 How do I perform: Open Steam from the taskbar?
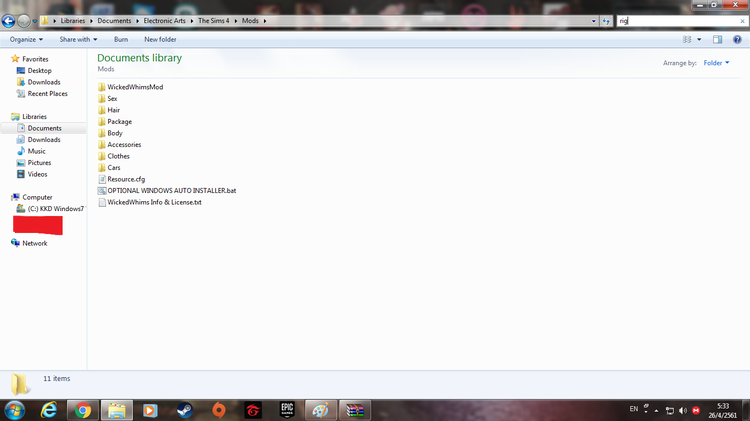pyautogui.click(x=184, y=410)
